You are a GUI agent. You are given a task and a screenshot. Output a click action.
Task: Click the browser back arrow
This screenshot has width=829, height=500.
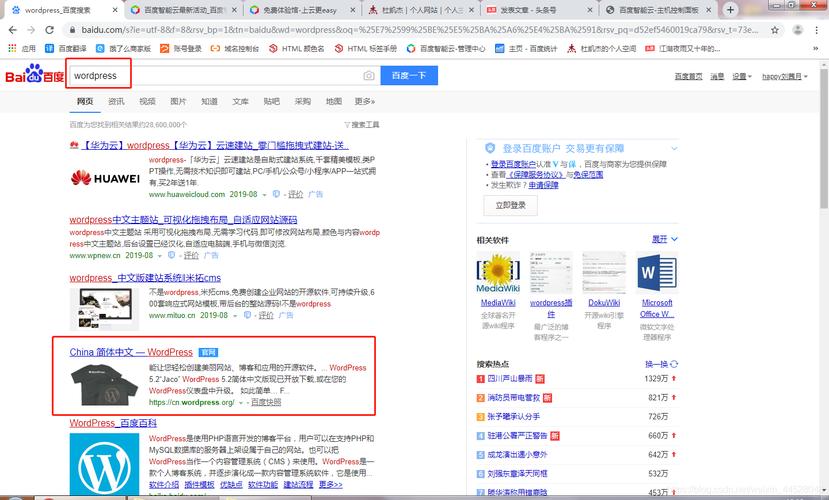pyautogui.click(x=13, y=30)
